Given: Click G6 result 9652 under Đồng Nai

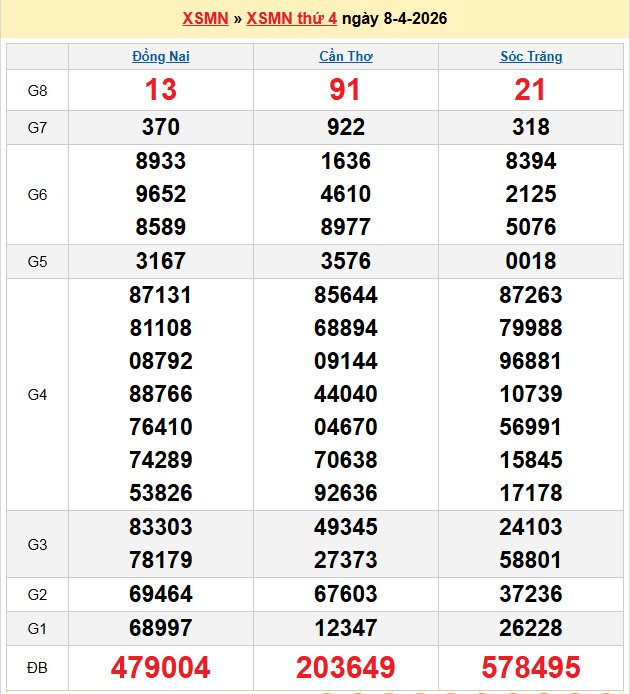Looking at the screenshot, I should click(160, 194).
